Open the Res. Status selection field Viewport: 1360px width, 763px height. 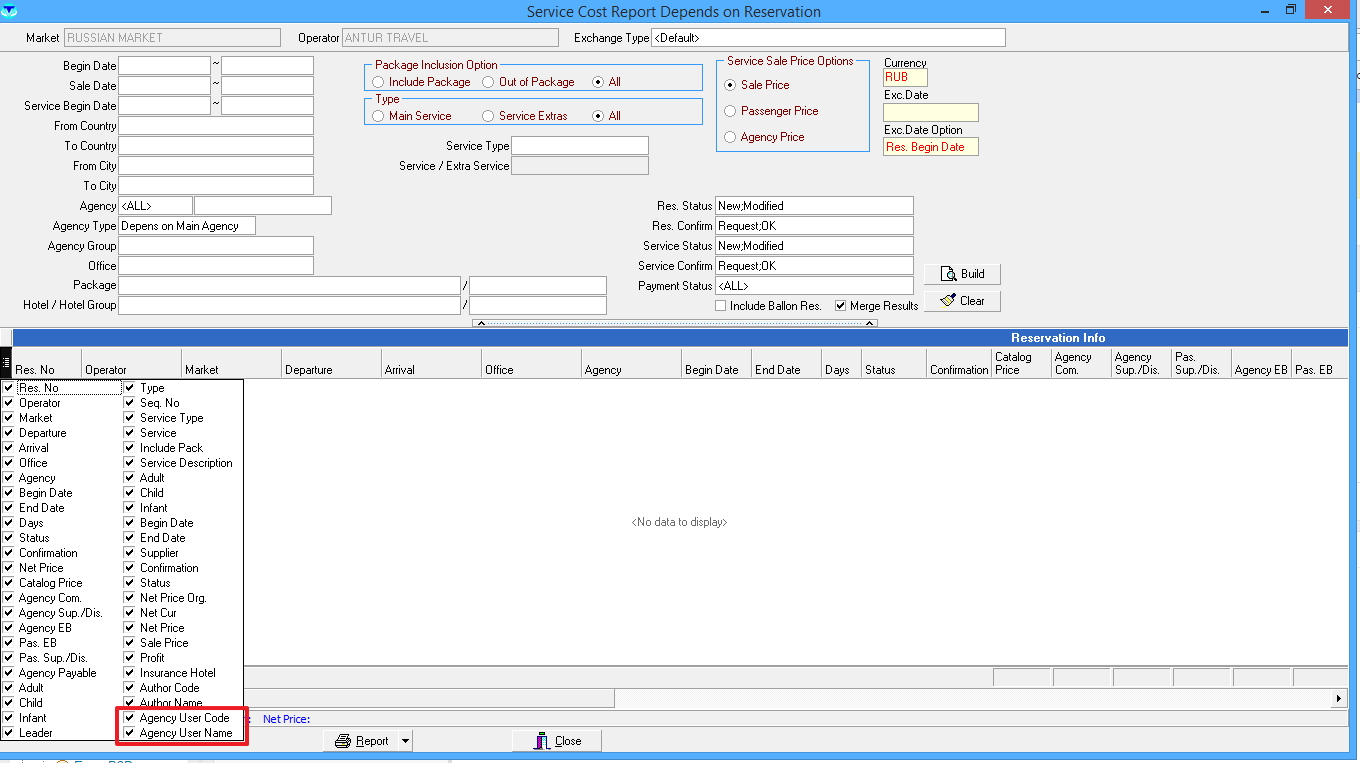tap(813, 206)
